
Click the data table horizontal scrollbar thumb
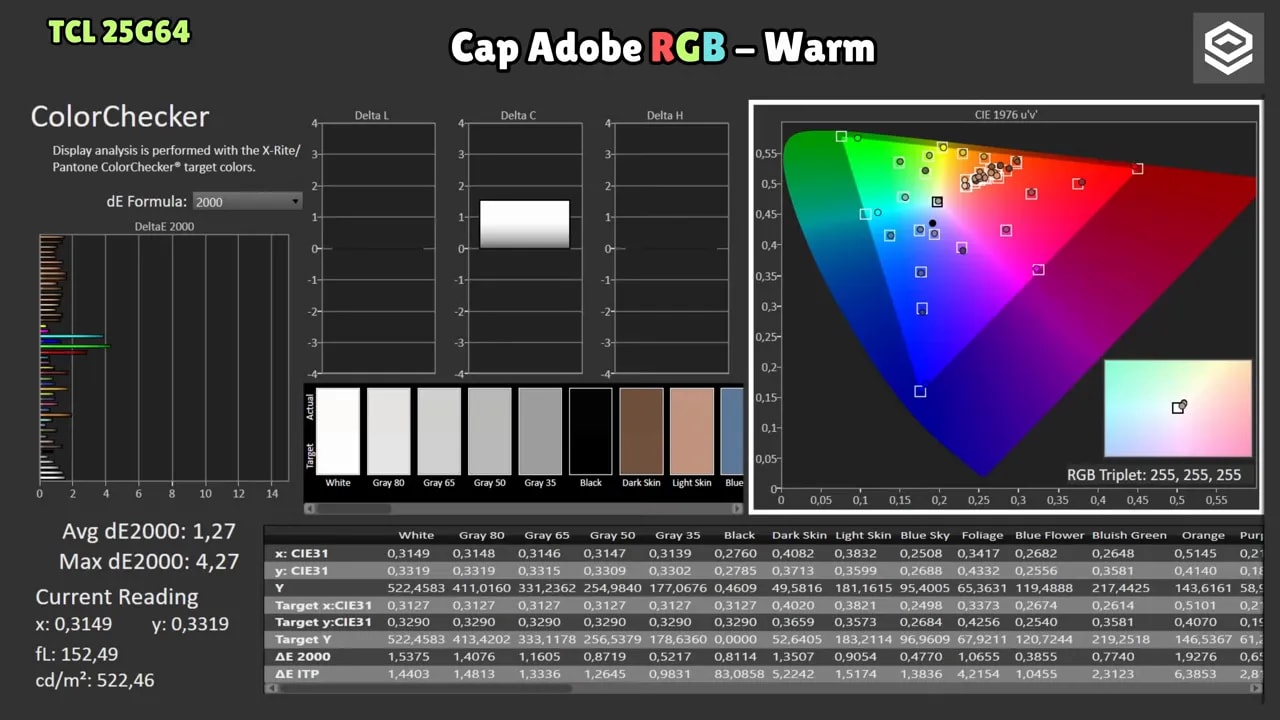coord(425,689)
